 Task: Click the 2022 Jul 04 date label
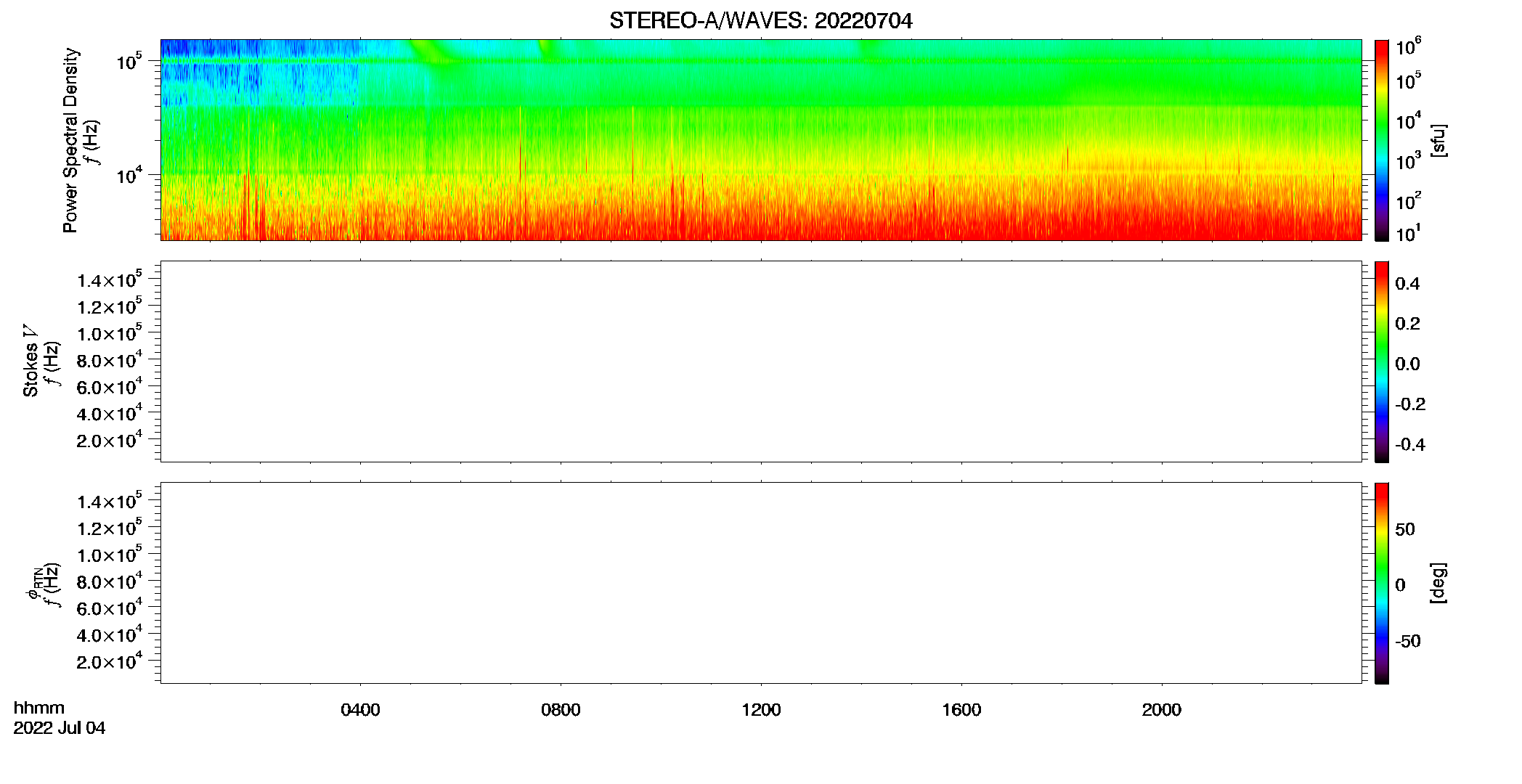pyautogui.click(x=60, y=728)
